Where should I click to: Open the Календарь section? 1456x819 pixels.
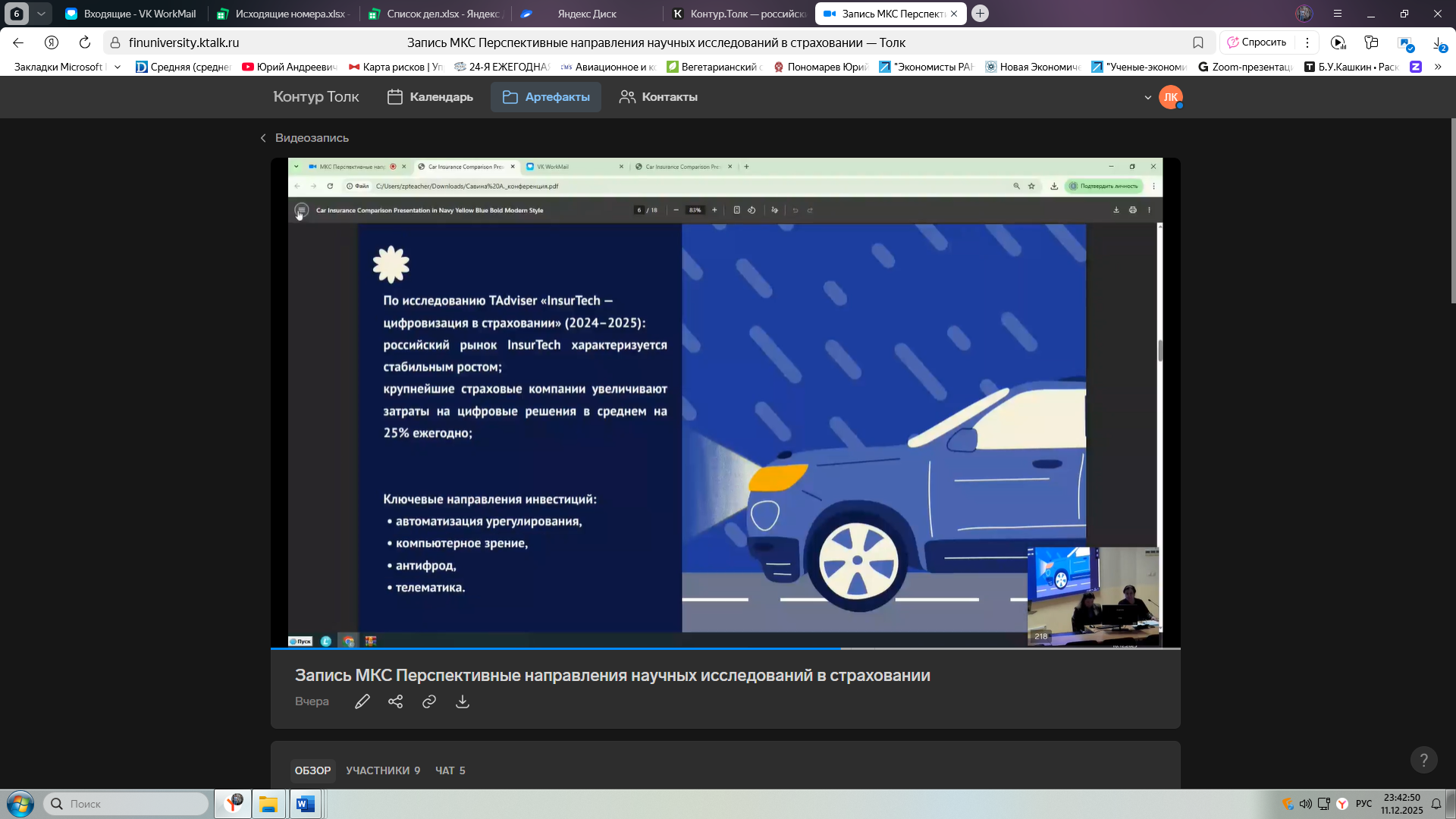pyautogui.click(x=430, y=97)
